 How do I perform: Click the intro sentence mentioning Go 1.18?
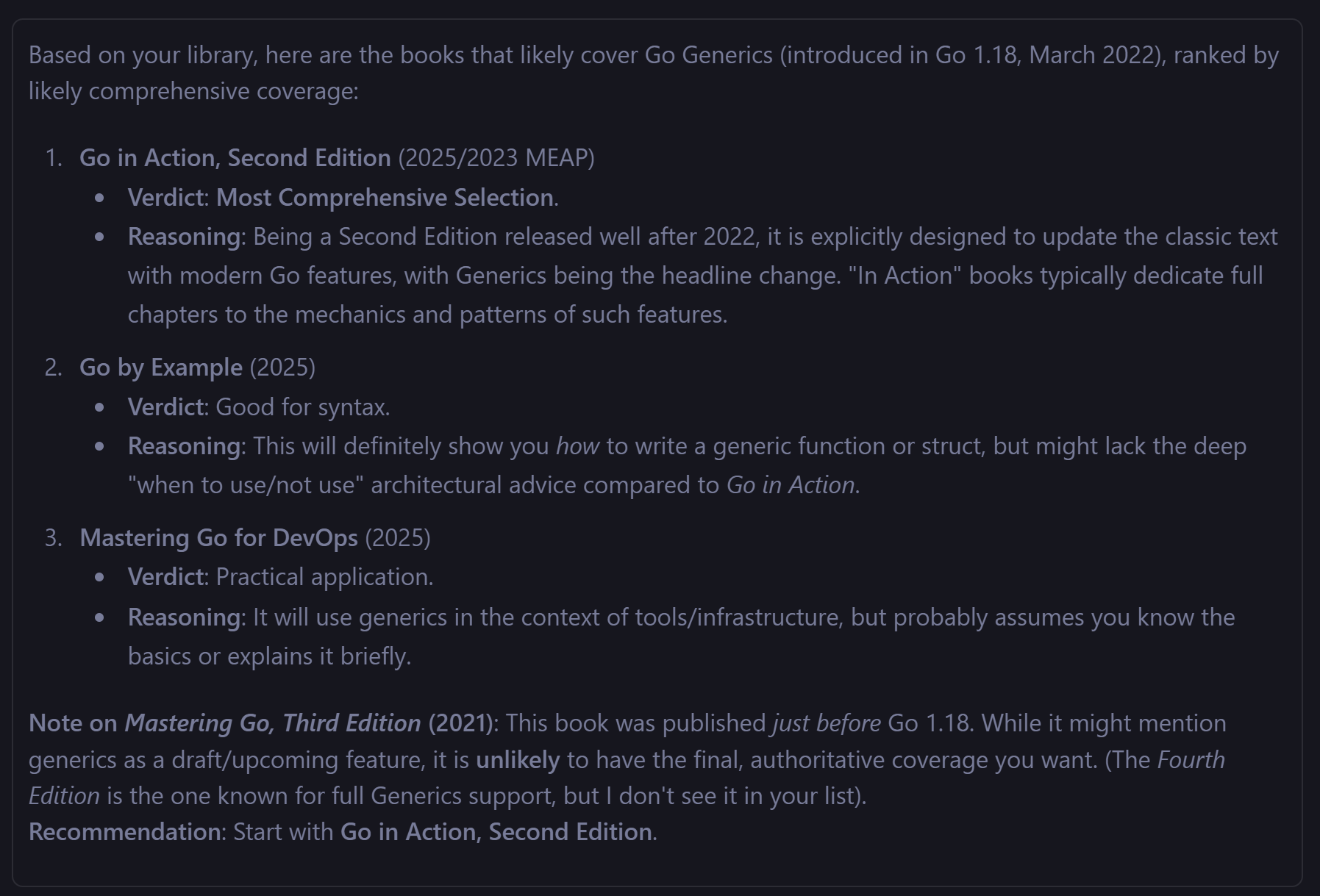pyautogui.click(x=654, y=74)
